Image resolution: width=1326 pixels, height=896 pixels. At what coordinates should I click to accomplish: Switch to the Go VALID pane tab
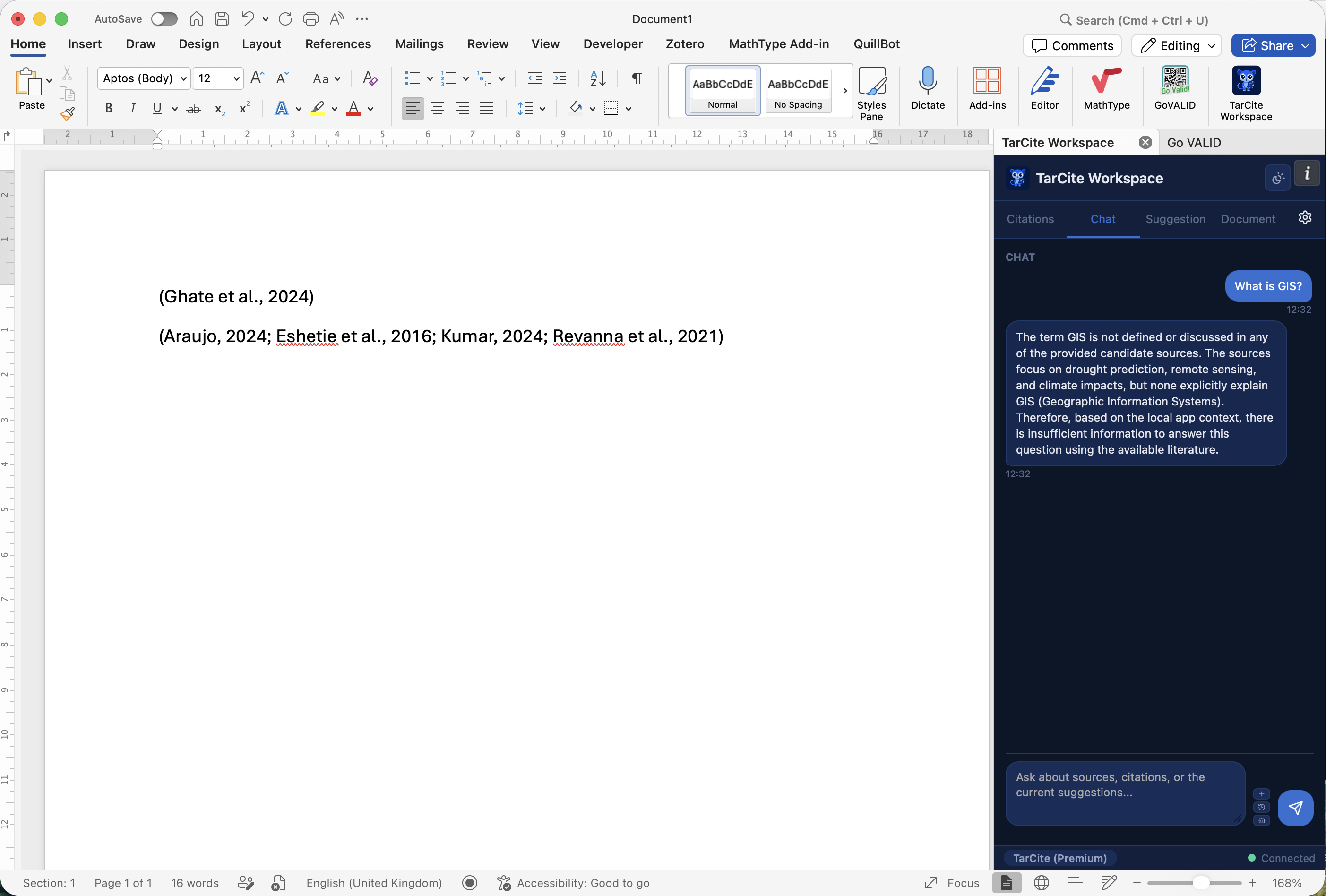pos(1194,143)
